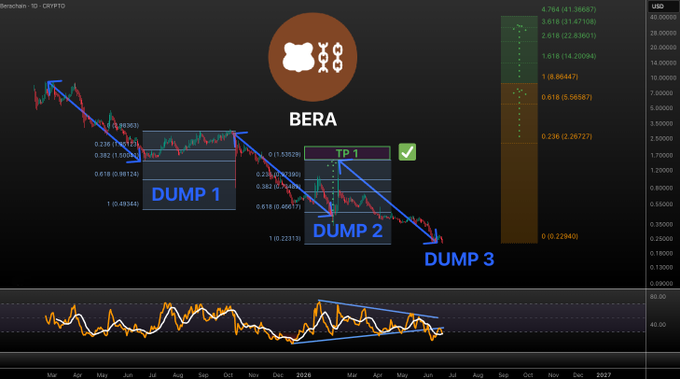This screenshot has width=680, height=379.
Task: Click Fib level 4.764 (41.36687)
Action: tap(569, 9)
